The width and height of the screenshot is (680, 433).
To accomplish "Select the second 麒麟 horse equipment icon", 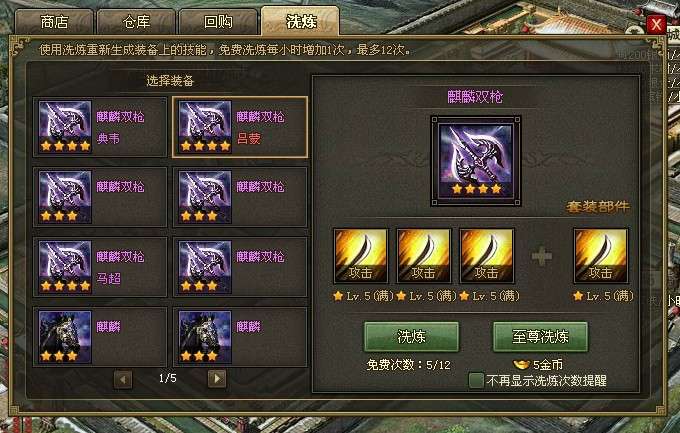I will [x=205, y=337].
